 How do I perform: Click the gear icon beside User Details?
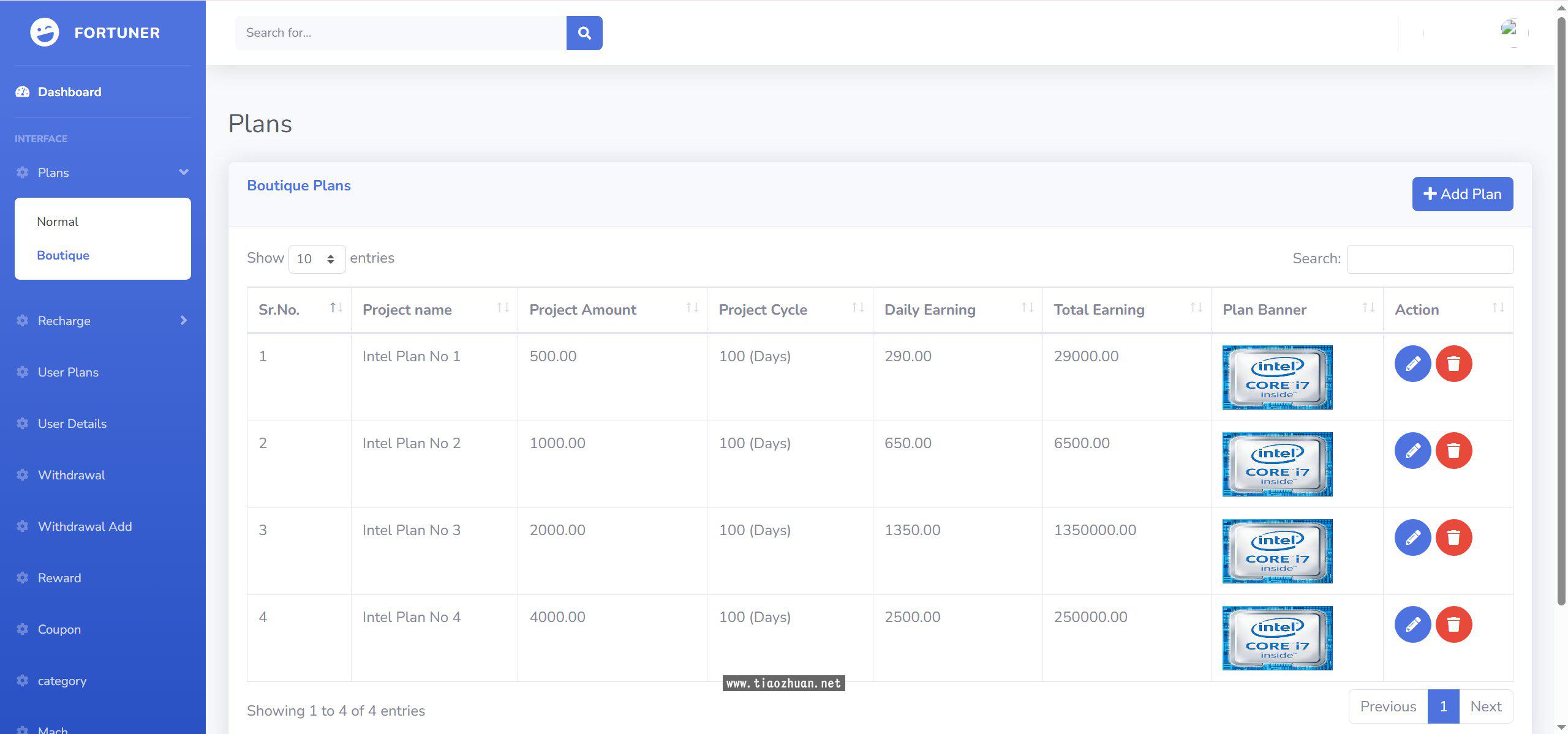tap(23, 424)
